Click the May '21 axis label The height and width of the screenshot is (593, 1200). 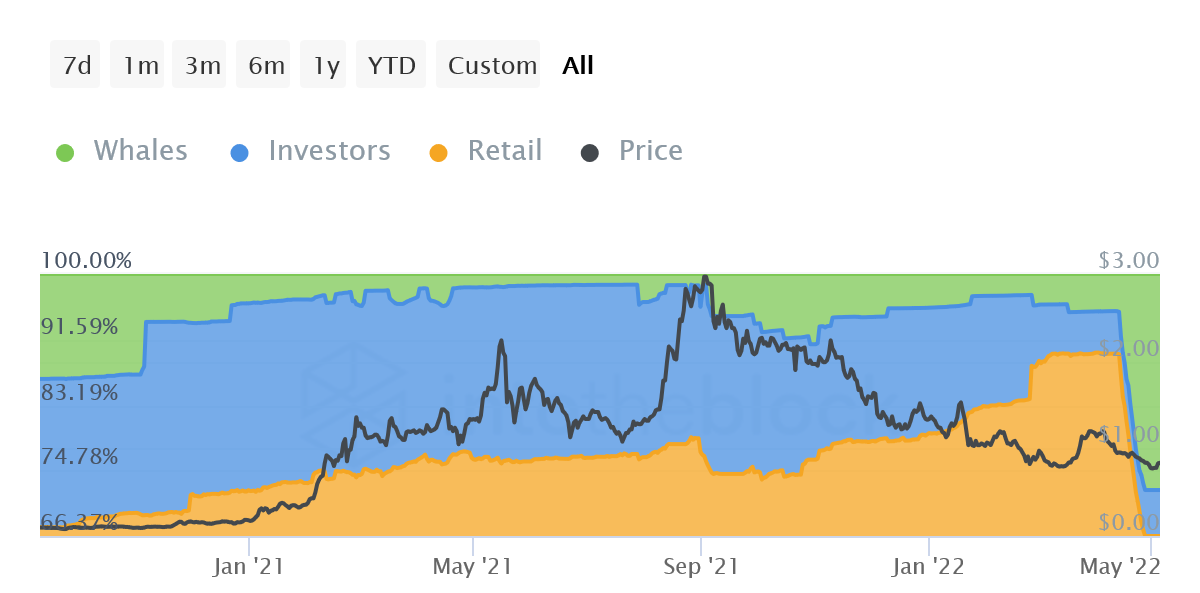472,567
